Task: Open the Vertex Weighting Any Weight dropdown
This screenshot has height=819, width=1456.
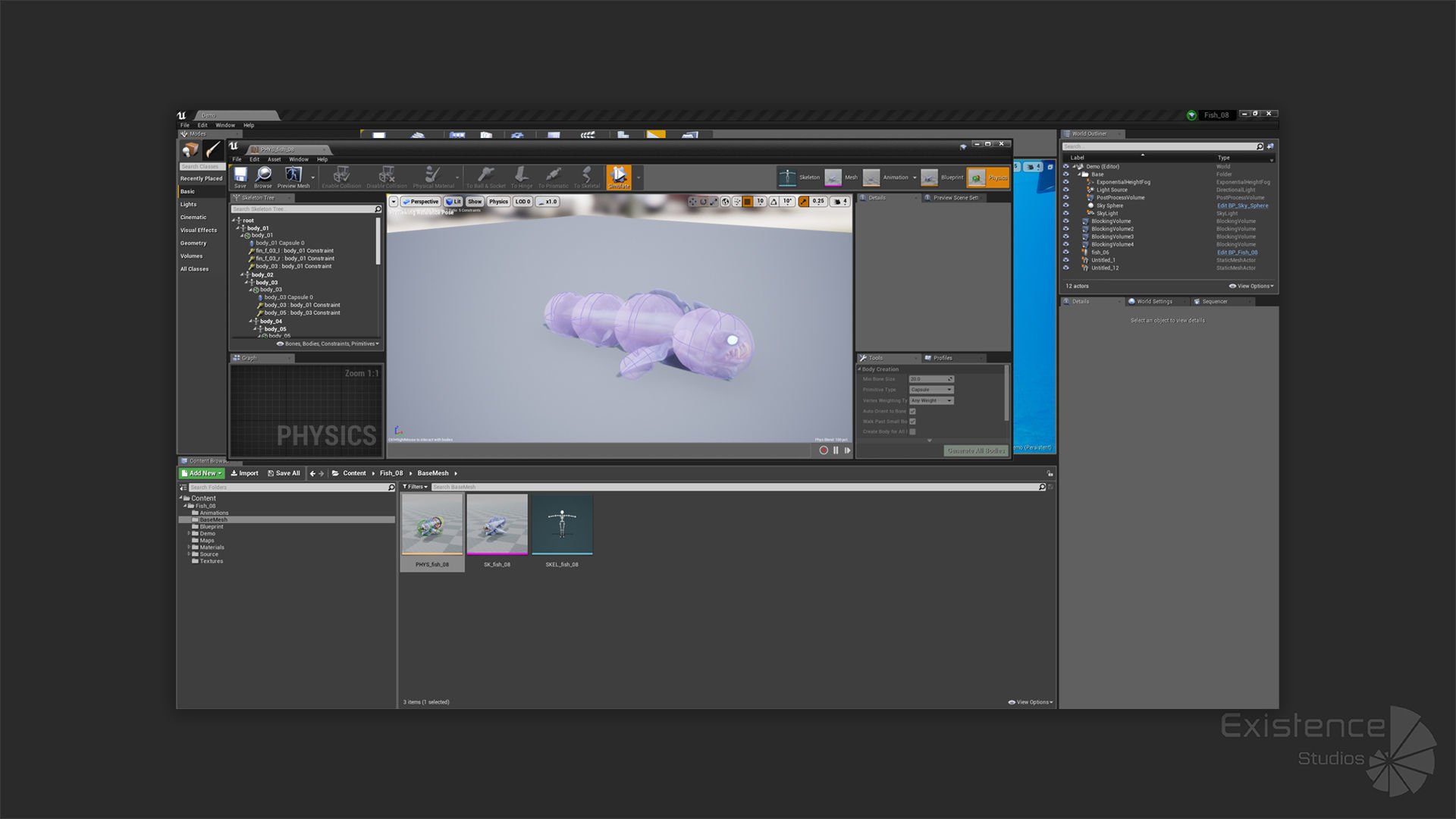Action: (x=931, y=400)
